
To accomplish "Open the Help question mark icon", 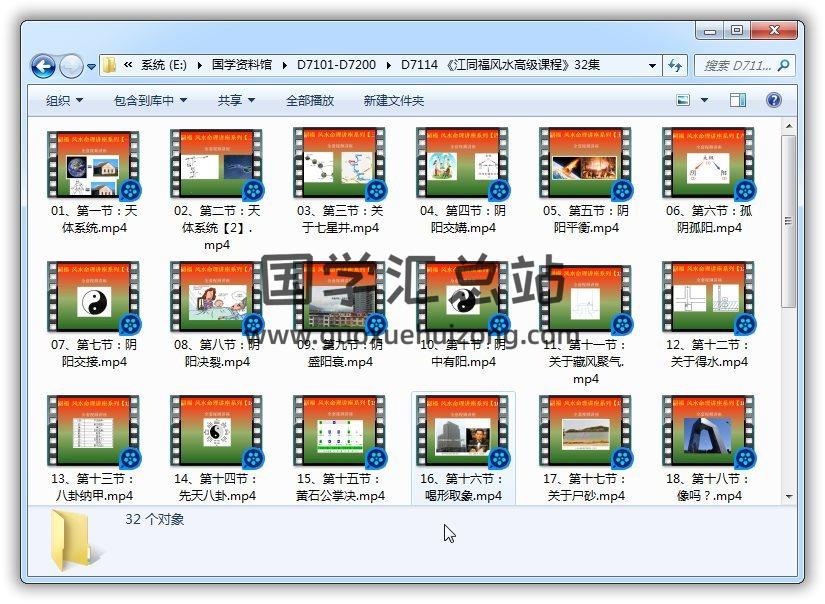I will click(773, 100).
